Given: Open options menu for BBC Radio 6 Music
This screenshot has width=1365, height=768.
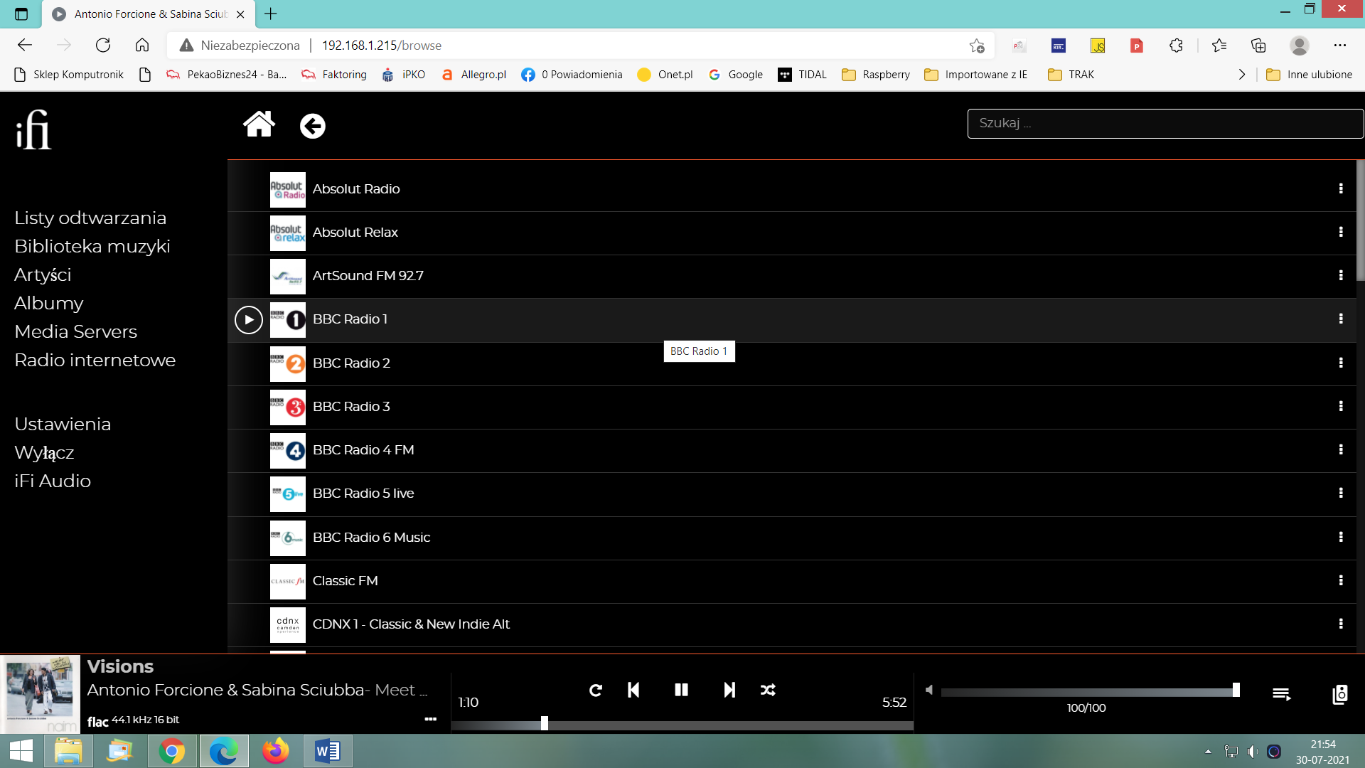Looking at the screenshot, I should 1341,537.
